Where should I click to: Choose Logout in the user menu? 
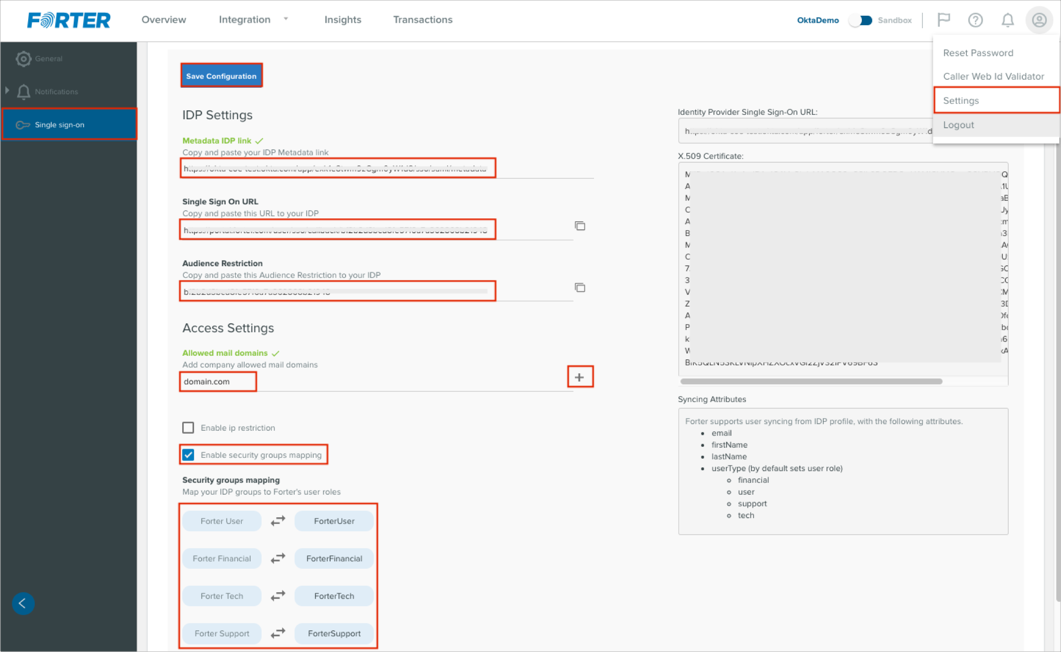(958, 125)
